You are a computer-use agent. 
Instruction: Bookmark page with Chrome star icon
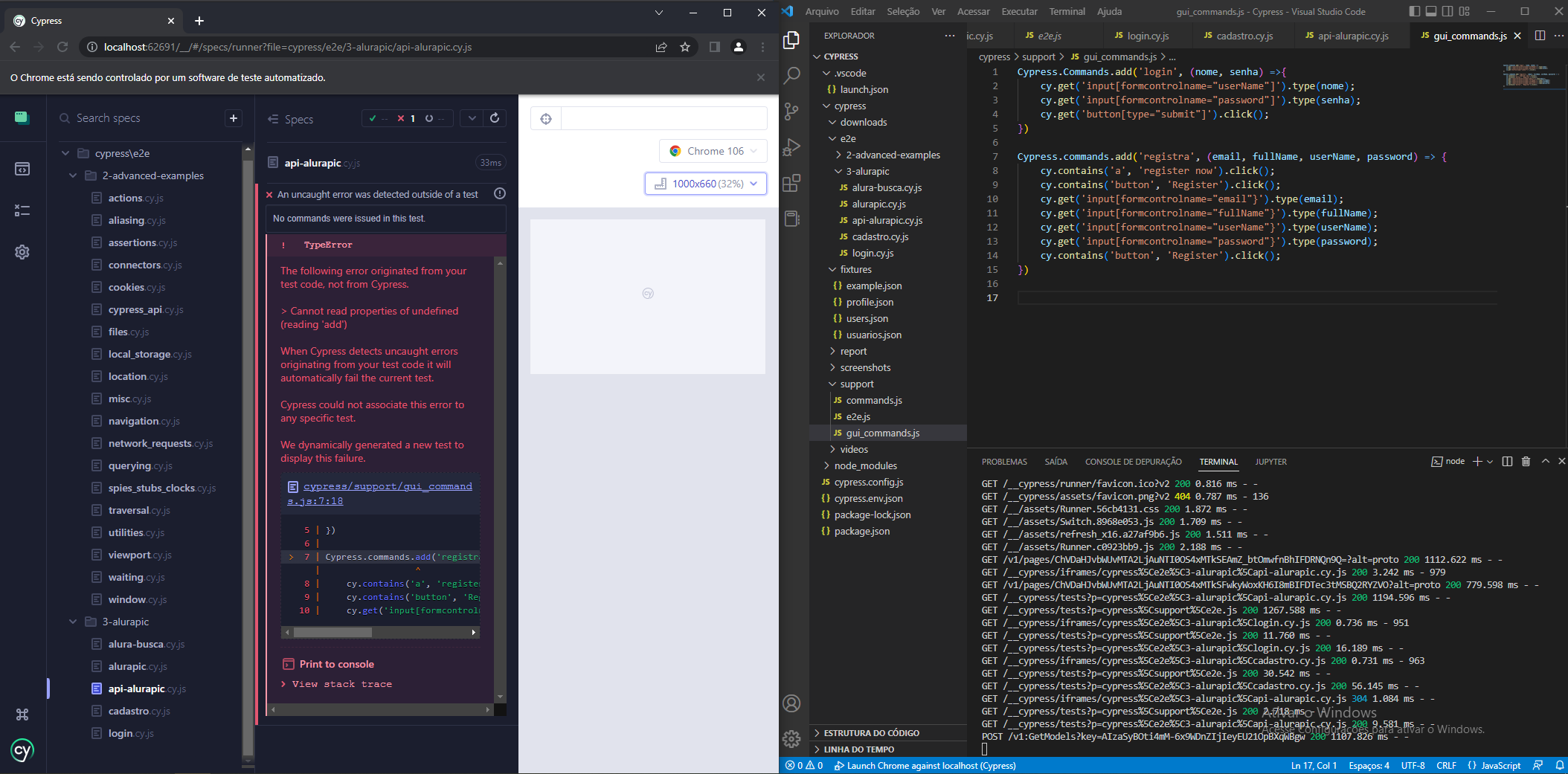point(685,47)
